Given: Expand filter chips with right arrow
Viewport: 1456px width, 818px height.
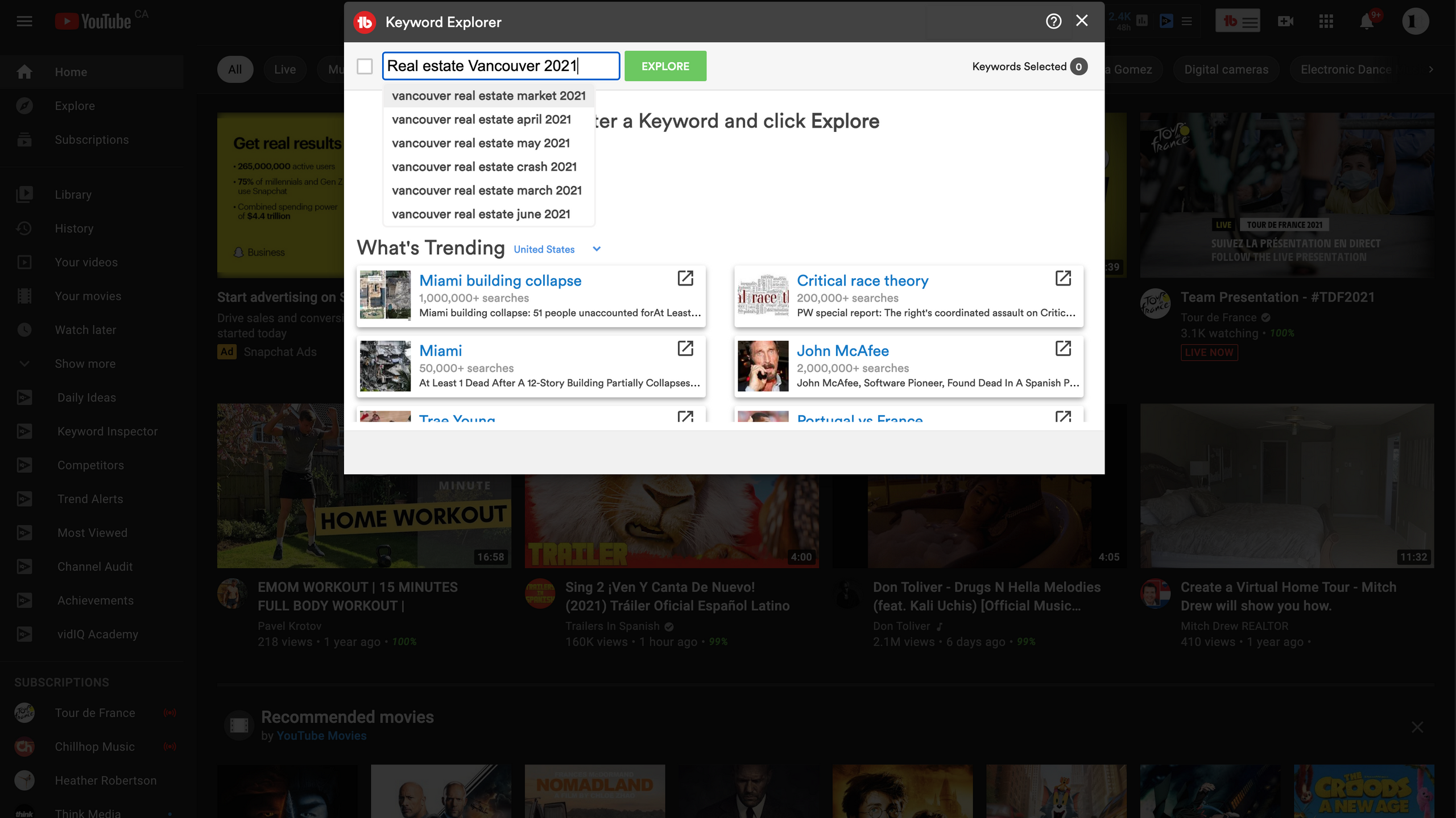Looking at the screenshot, I should pos(1432,69).
